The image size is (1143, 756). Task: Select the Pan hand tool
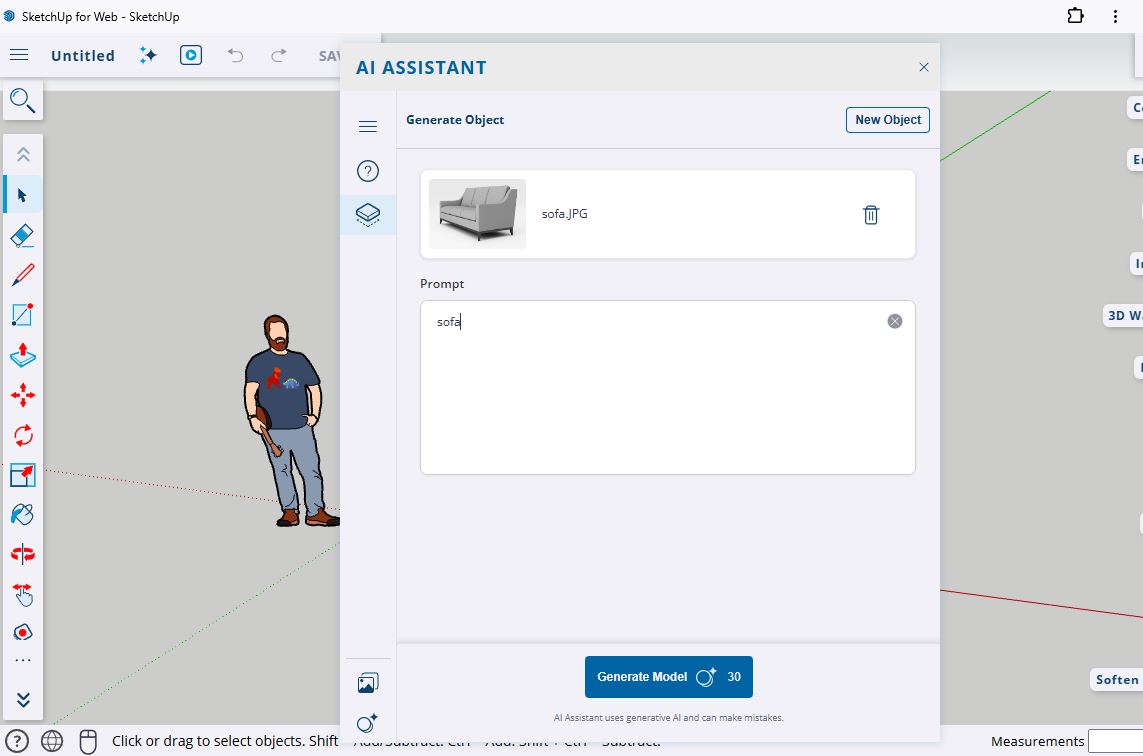(23, 594)
